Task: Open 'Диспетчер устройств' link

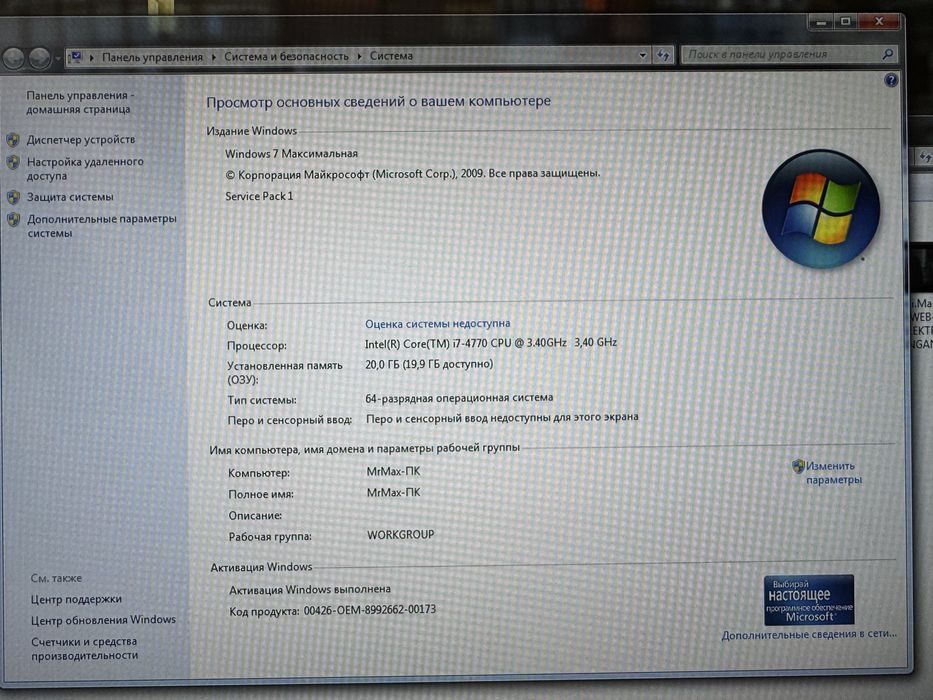Action: 81,139
